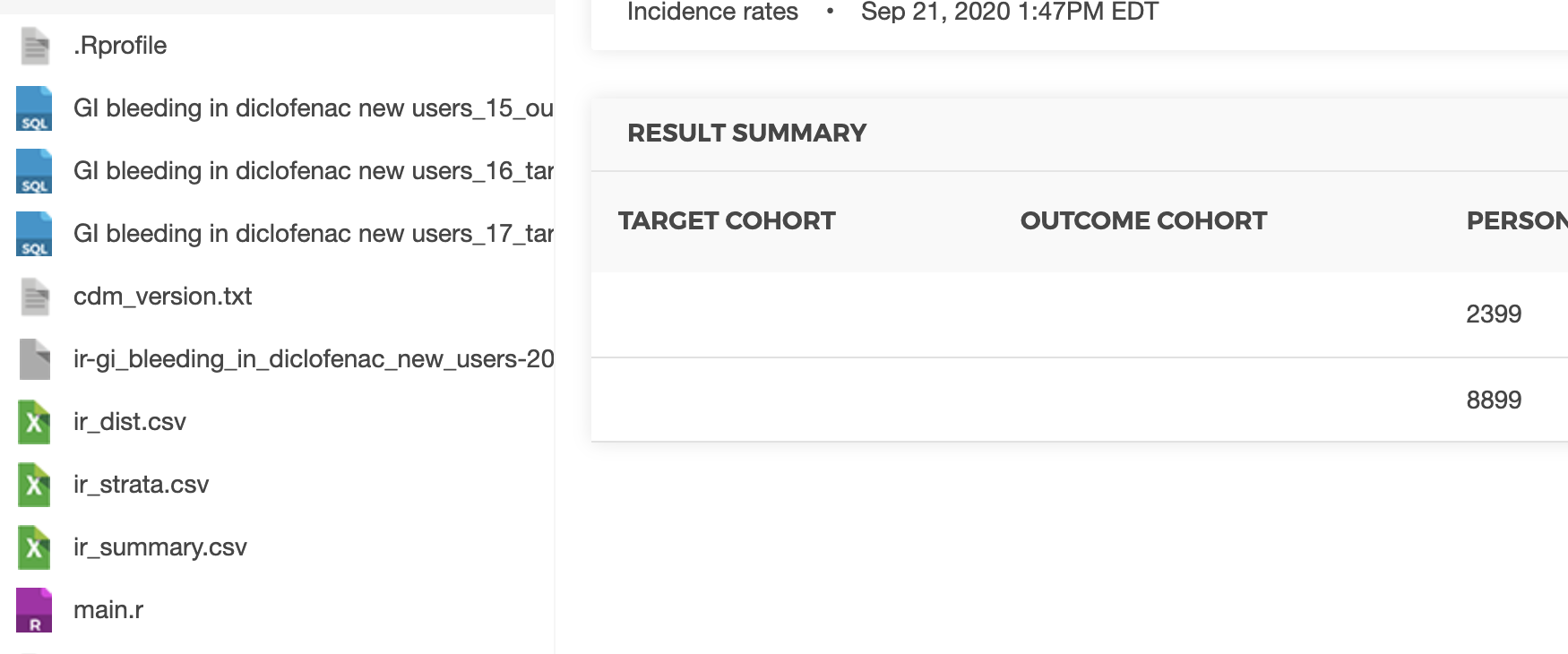Open the cdm_version.txt file
The image size is (1568, 654).
[162, 297]
